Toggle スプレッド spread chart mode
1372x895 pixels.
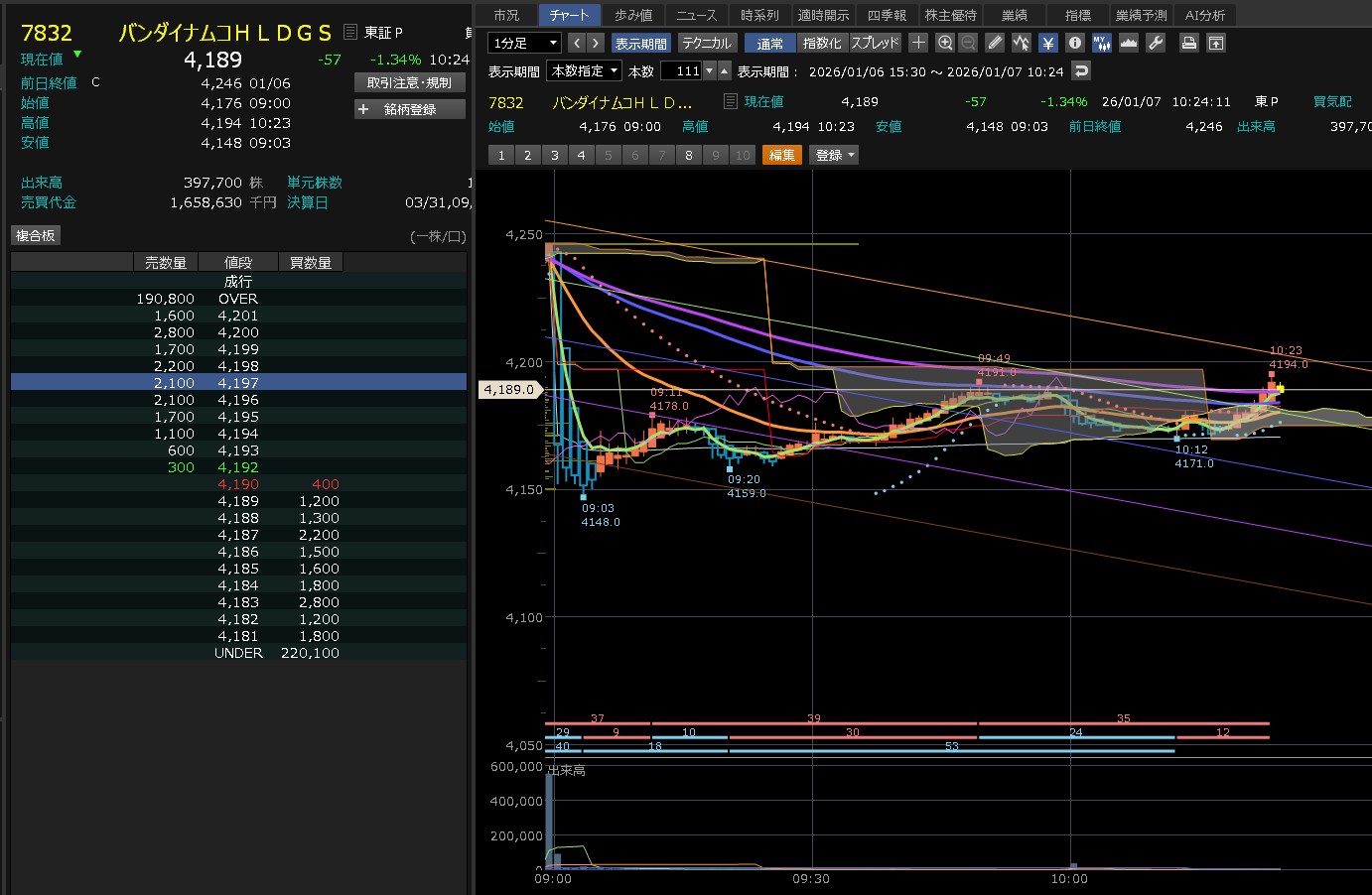click(x=875, y=43)
